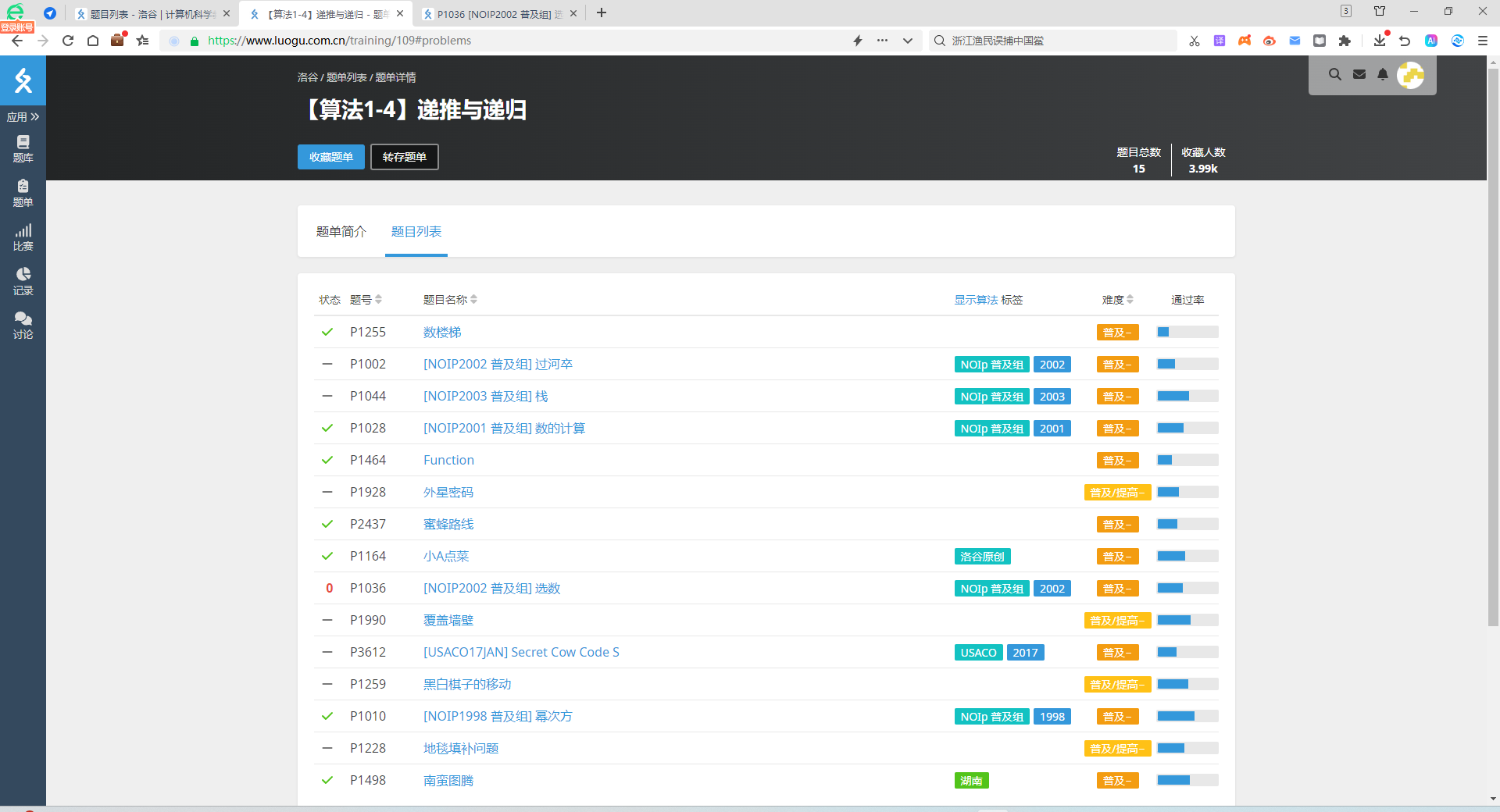The image size is (1500, 812).
Task: Sort problems by 题目名称 column
Action: pos(450,300)
